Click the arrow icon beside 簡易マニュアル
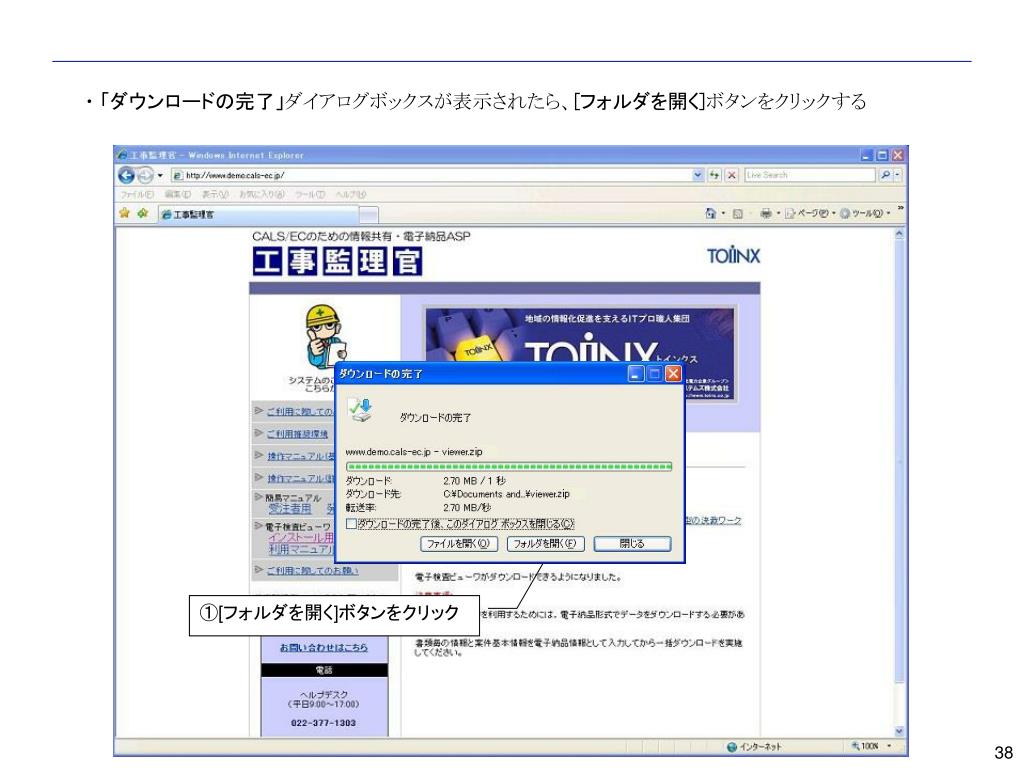The image size is (1024, 768). [x=259, y=497]
